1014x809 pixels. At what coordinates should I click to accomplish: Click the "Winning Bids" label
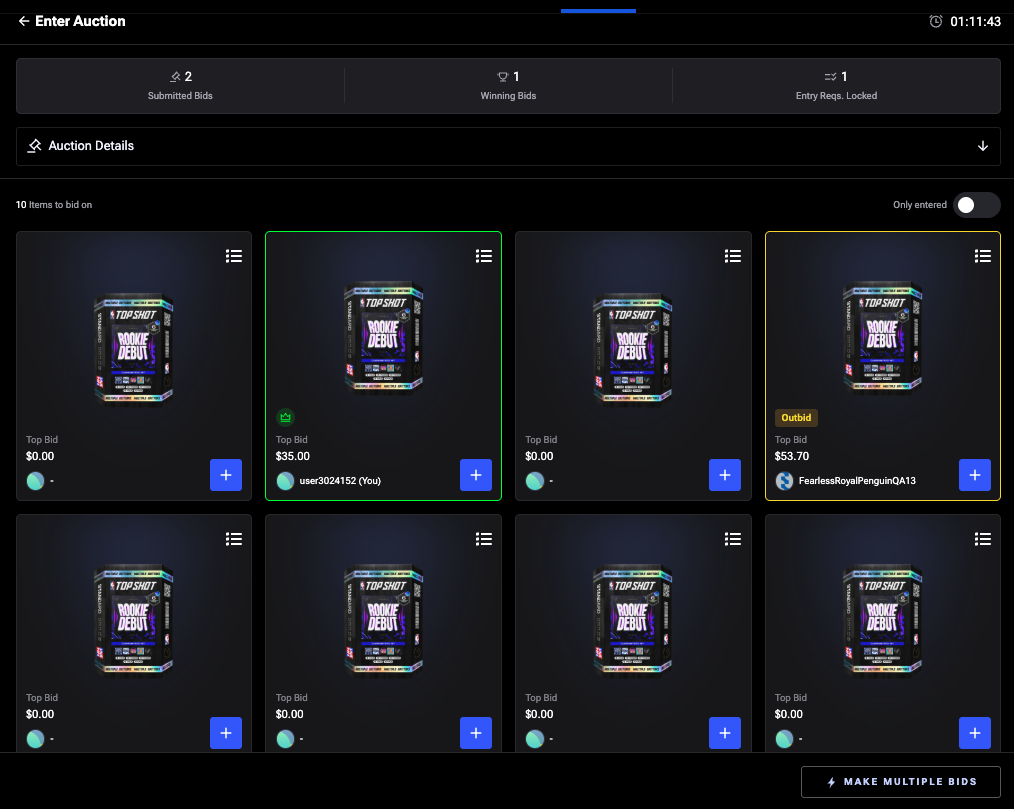click(508, 96)
